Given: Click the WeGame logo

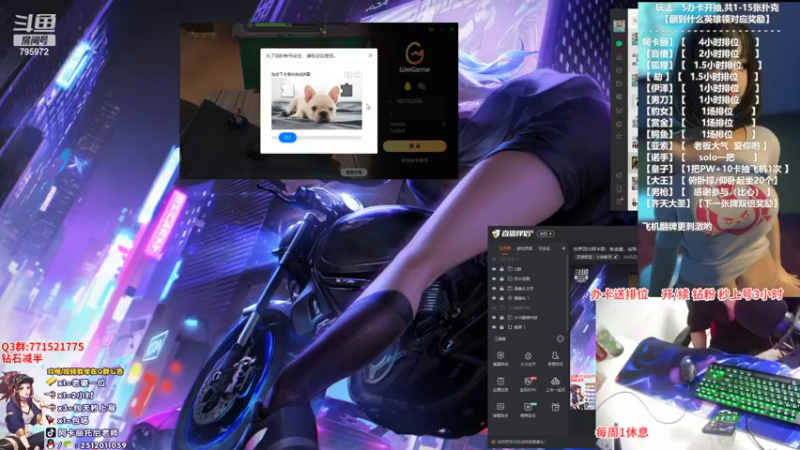Looking at the screenshot, I should (414, 57).
